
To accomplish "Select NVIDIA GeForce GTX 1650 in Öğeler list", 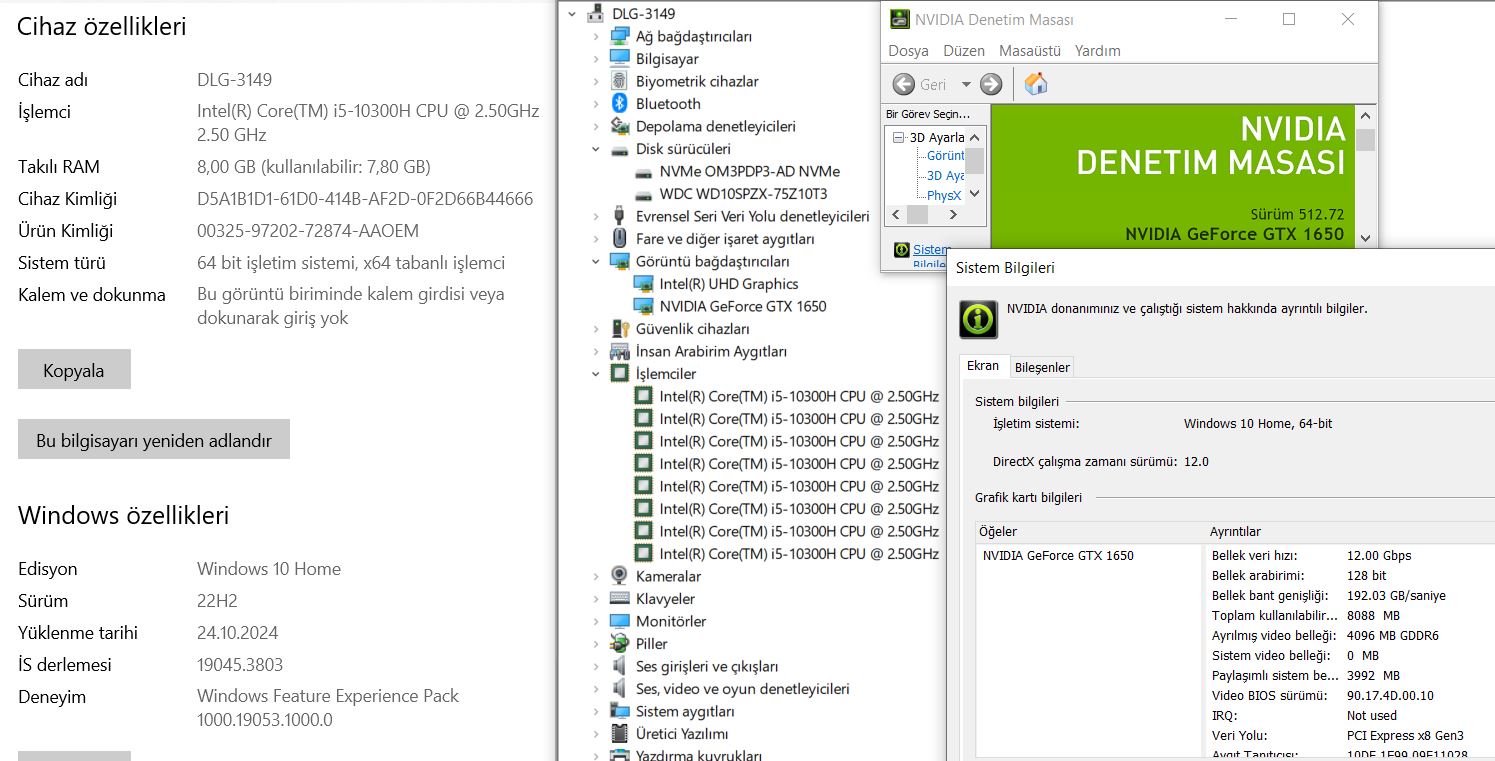I will pos(1058,555).
